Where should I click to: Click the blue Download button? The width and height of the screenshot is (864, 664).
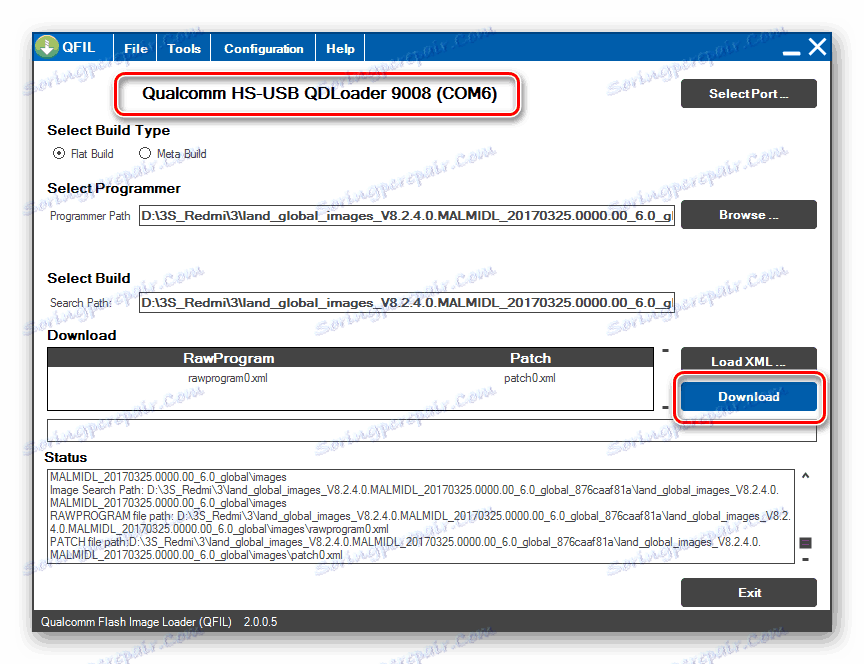(748, 396)
